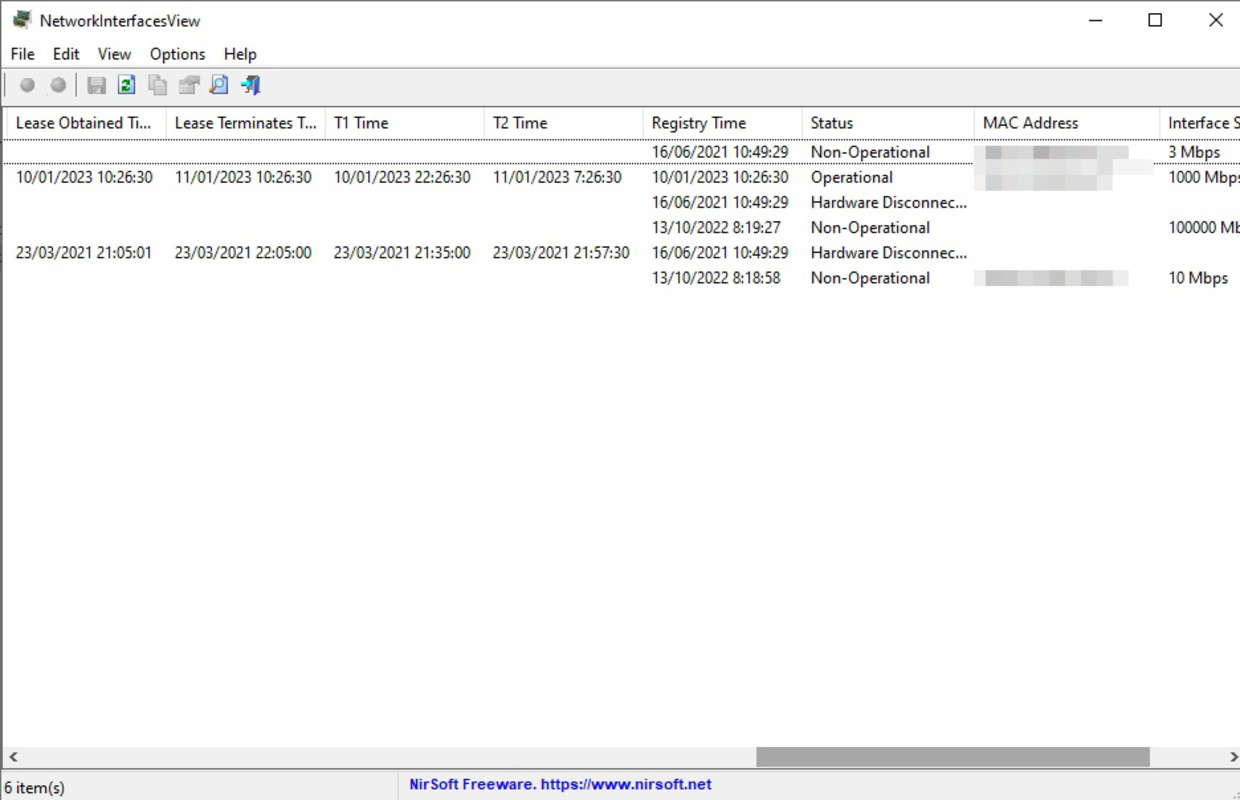Select the 1000 Mbps speed cell
This screenshot has width=1240, height=800.
(1203, 177)
